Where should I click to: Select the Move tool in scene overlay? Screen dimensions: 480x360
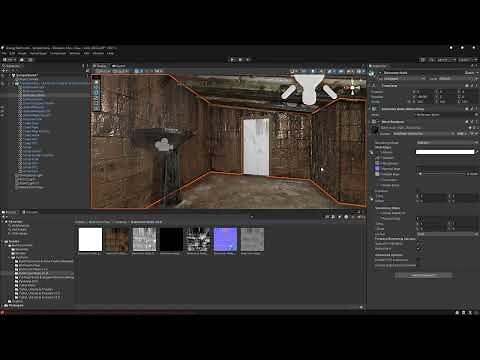click(x=97, y=88)
